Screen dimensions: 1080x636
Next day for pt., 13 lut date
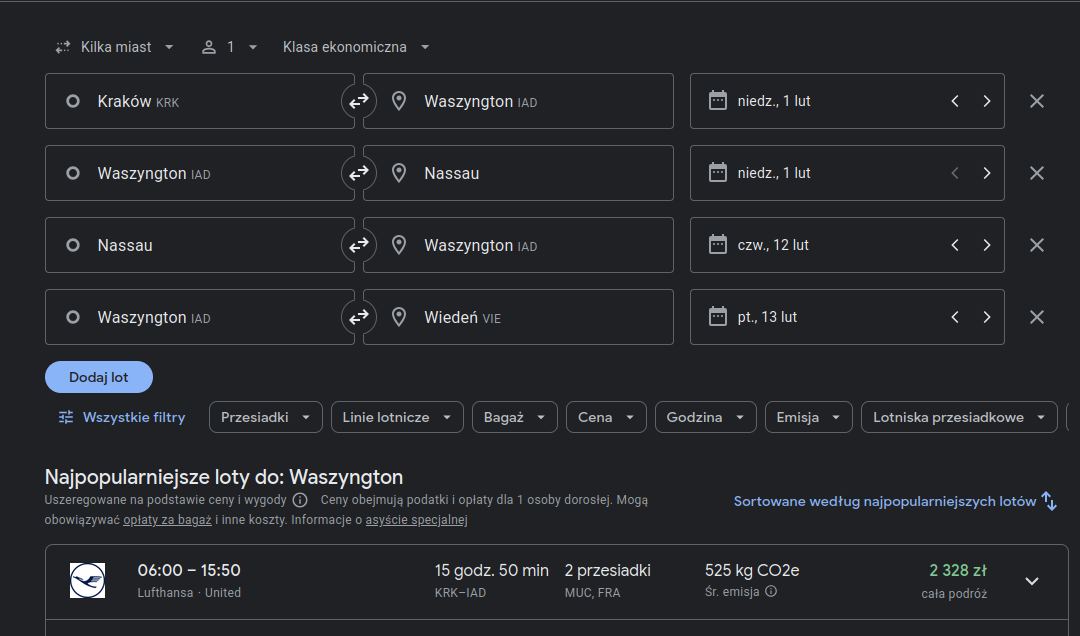(x=987, y=317)
